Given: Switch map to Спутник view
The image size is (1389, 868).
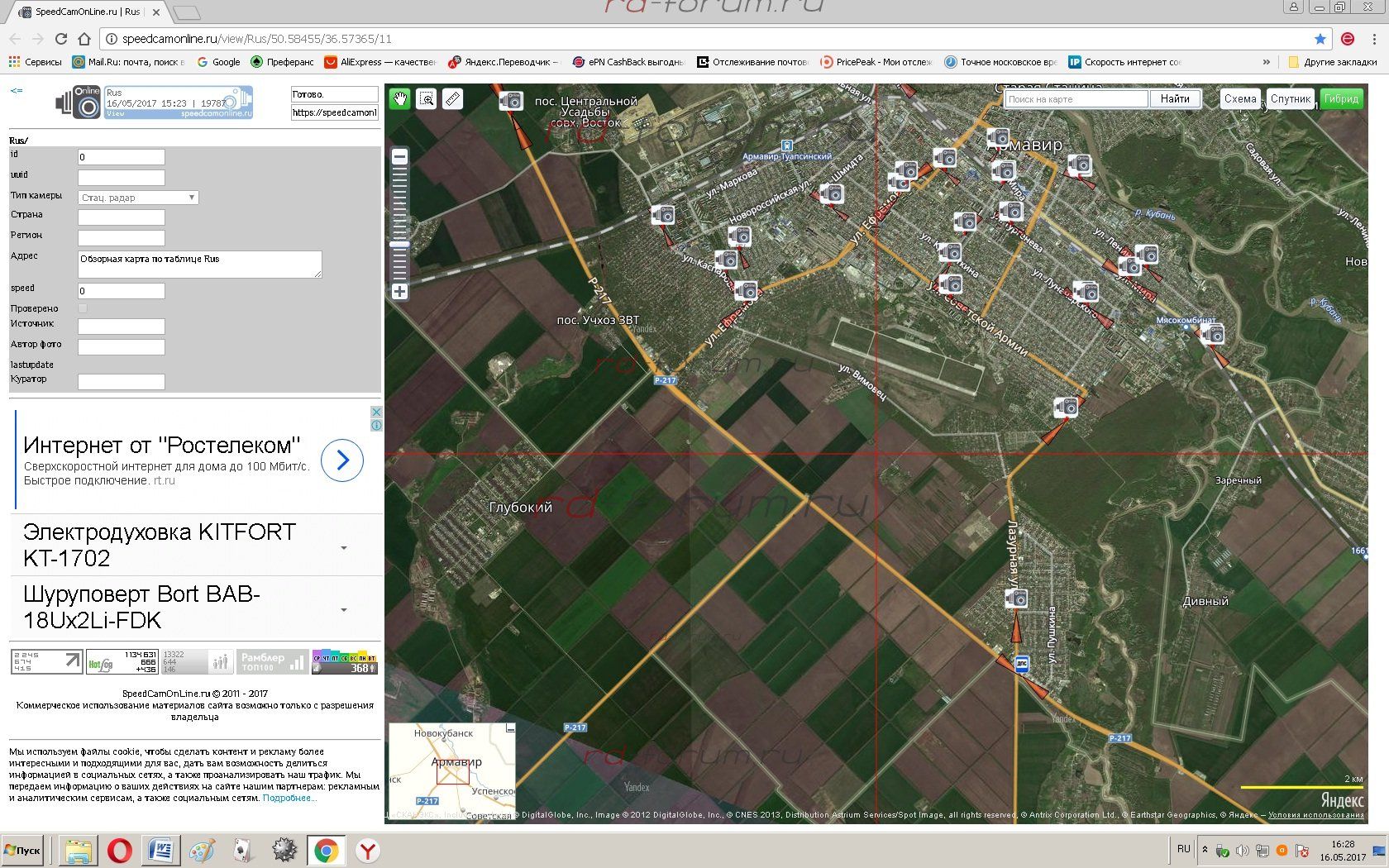Looking at the screenshot, I should [1291, 98].
